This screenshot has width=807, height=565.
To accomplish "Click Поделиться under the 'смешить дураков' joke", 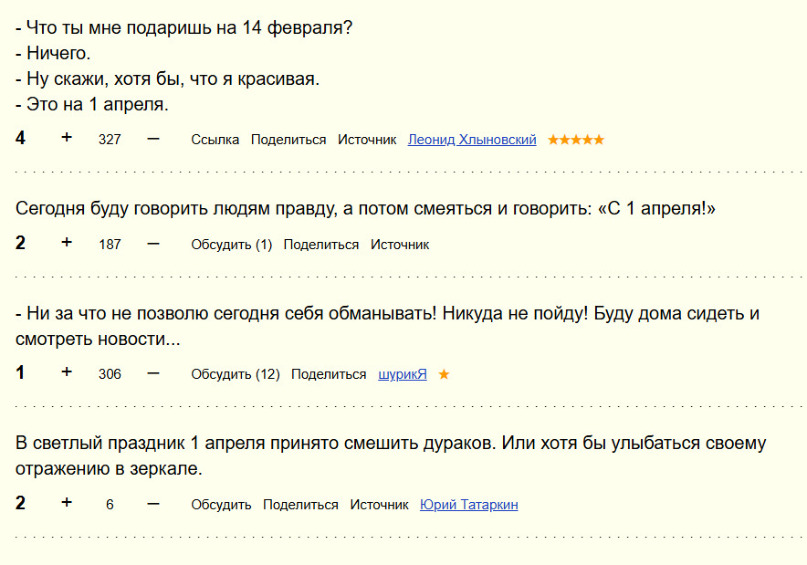I will pyautogui.click(x=301, y=505).
